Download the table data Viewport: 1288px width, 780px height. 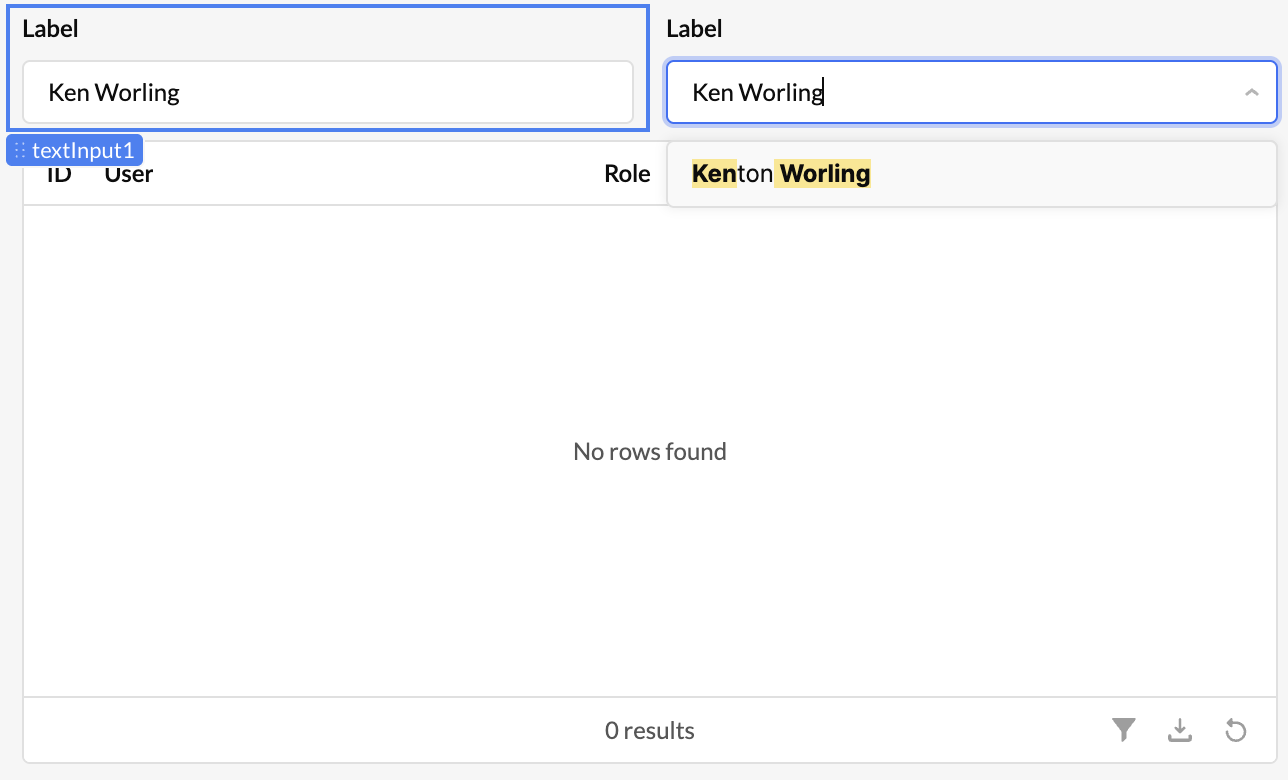(1180, 731)
